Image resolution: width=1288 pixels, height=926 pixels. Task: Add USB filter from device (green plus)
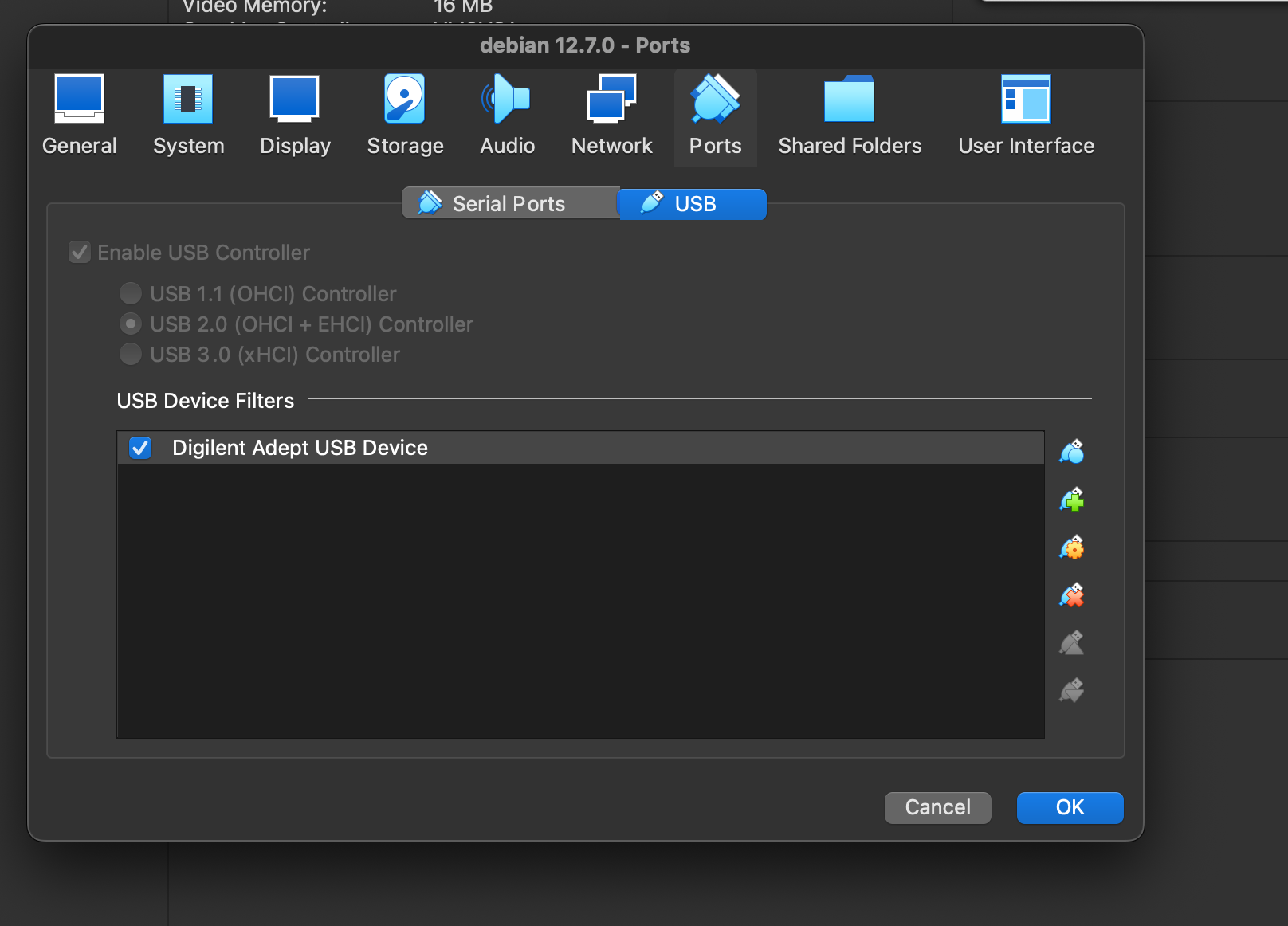pyautogui.click(x=1072, y=500)
